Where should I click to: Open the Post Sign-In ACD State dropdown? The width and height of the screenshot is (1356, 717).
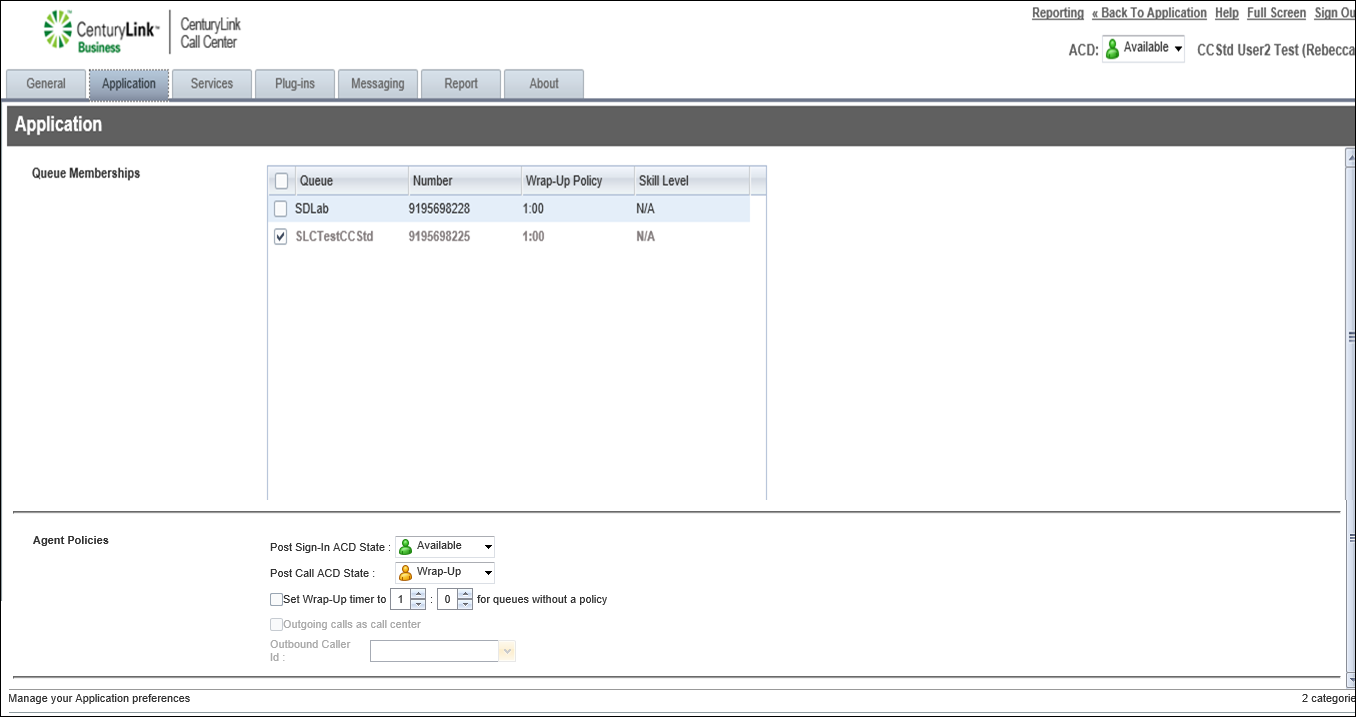click(445, 547)
